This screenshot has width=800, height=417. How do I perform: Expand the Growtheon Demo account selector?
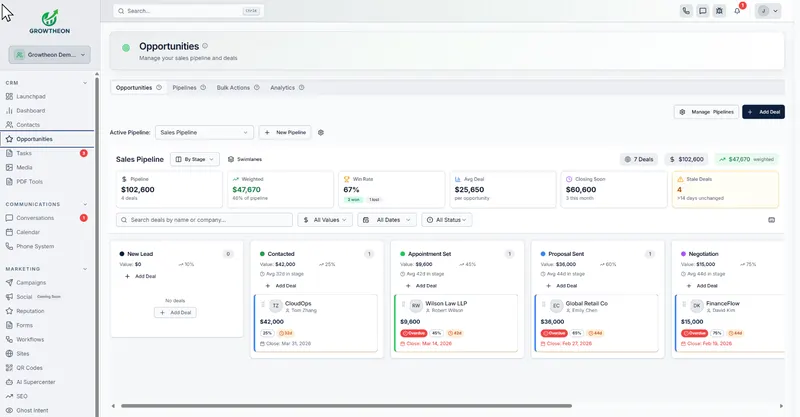coord(49,55)
